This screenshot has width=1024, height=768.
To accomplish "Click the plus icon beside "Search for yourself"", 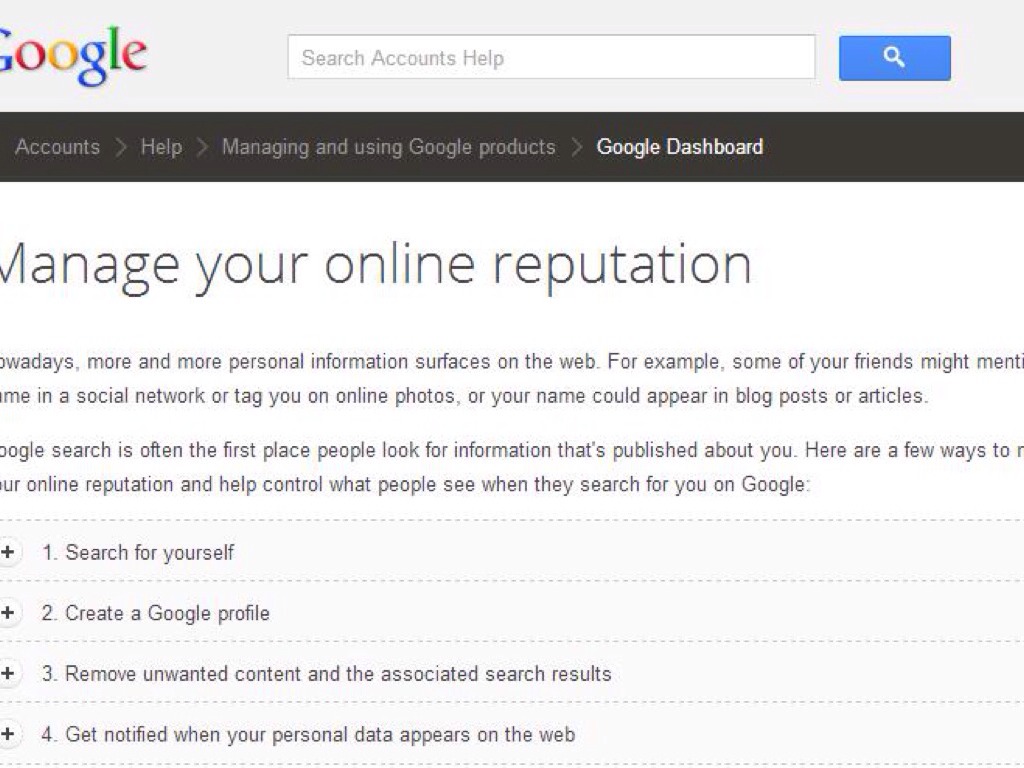I will 8,552.
